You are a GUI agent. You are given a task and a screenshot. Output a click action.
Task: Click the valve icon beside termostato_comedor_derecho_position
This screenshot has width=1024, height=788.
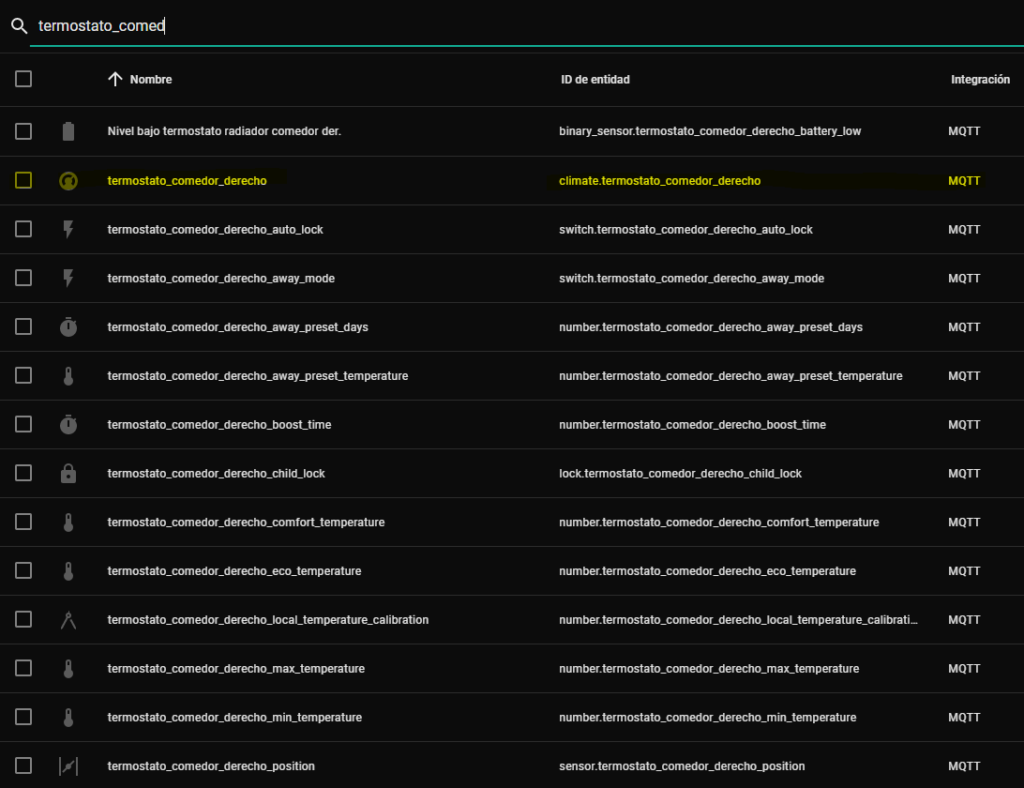(x=68, y=766)
